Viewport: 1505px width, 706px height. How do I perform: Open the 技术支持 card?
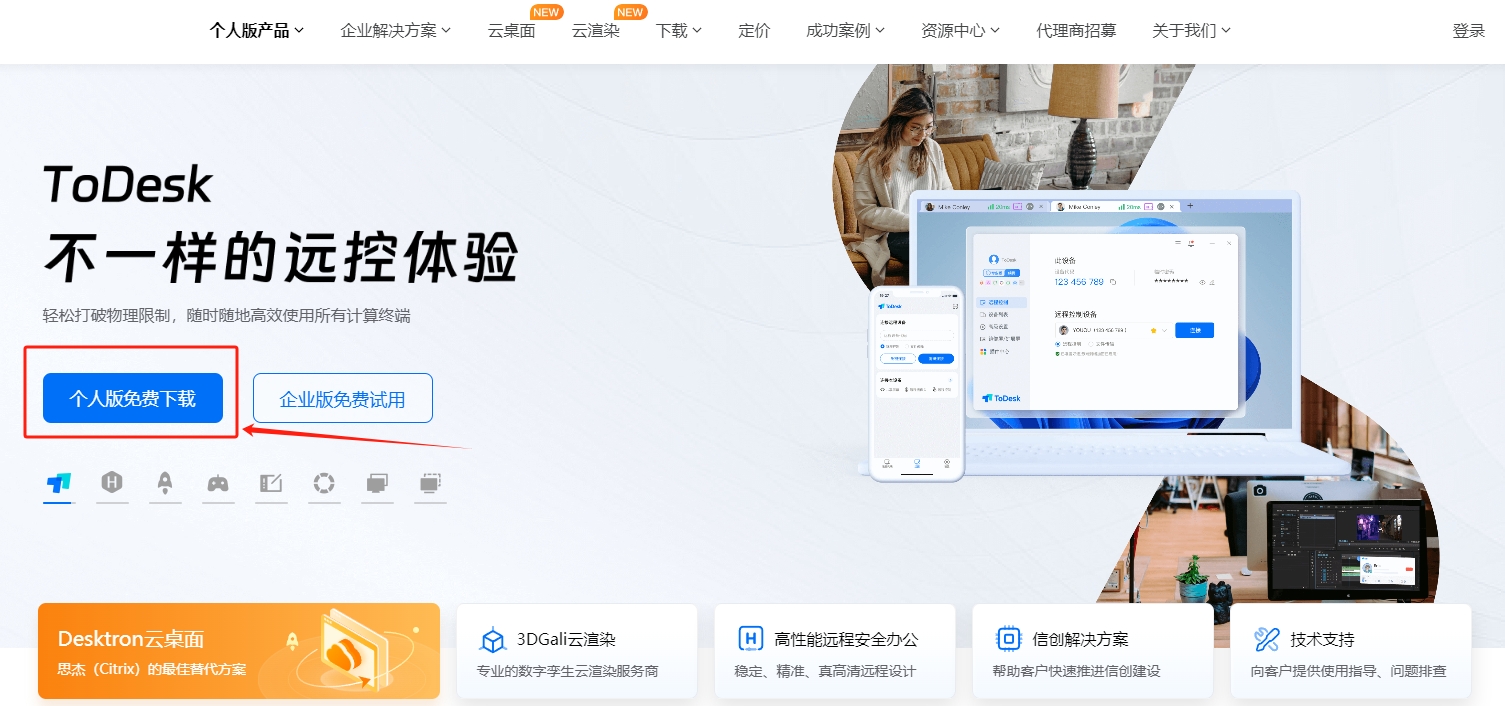pyautogui.click(x=1349, y=650)
